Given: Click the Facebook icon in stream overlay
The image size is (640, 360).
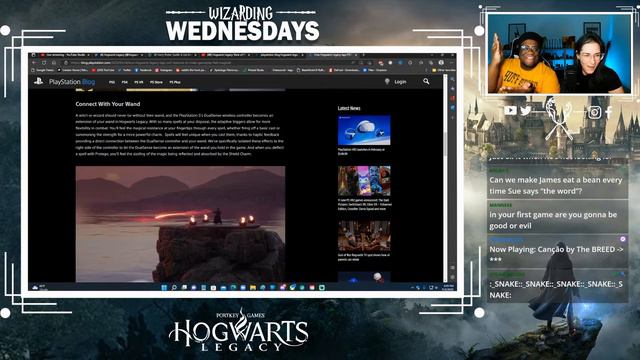Looking at the screenshot, I should tap(609, 112).
